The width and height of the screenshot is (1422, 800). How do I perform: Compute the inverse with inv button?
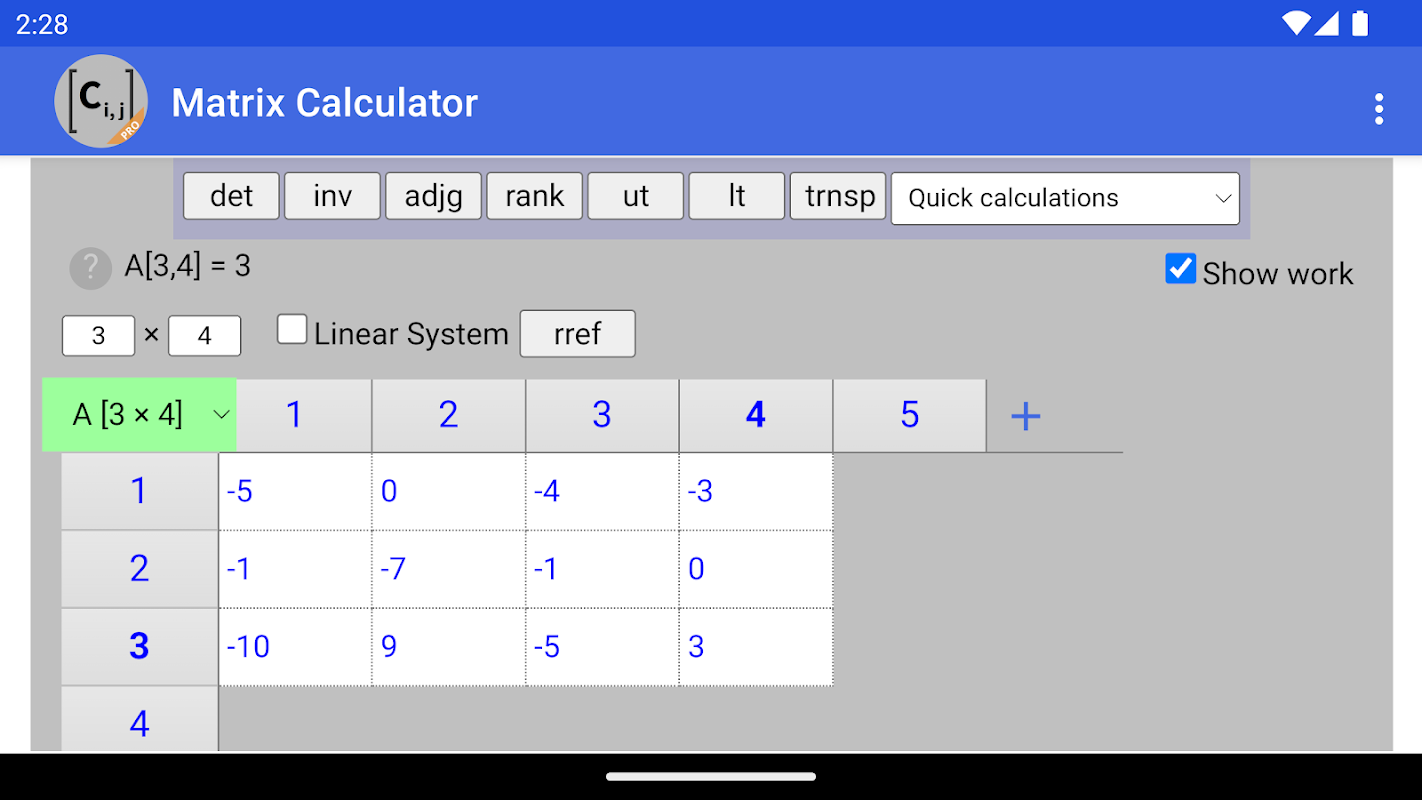[x=332, y=196]
